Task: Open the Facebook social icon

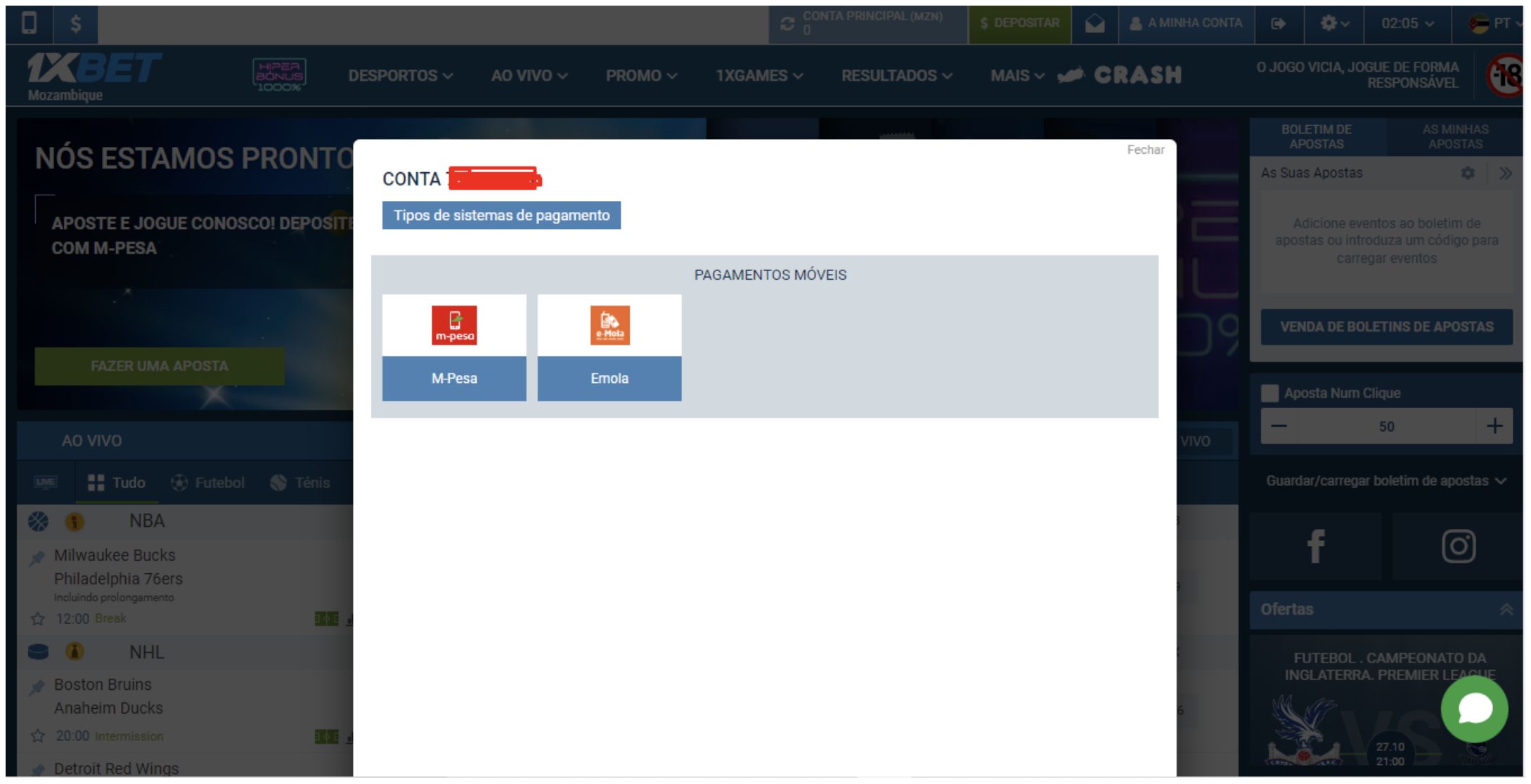Action: [1315, 547]
